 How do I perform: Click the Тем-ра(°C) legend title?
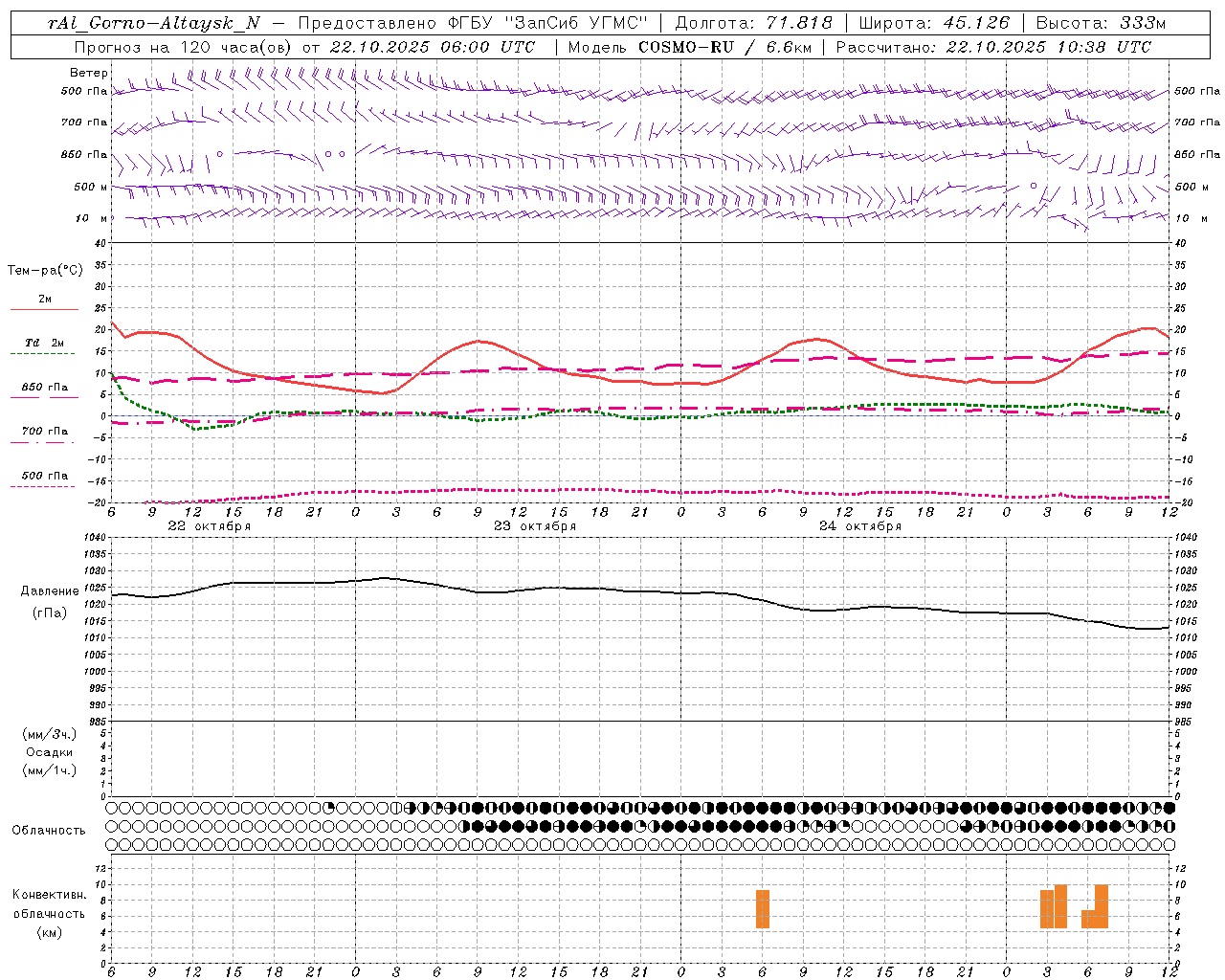pyautogui.click(x=45, y=271)
